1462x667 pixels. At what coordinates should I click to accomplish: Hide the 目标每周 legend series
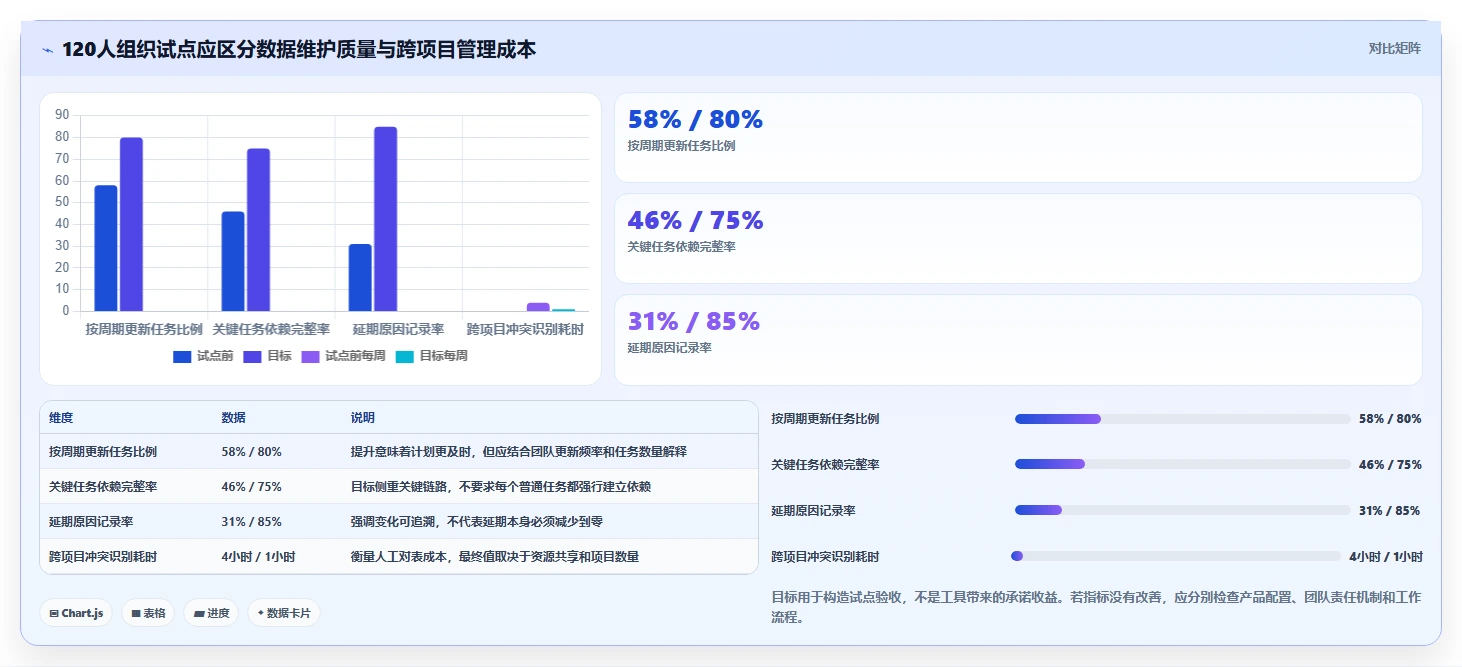pos(431,356)
